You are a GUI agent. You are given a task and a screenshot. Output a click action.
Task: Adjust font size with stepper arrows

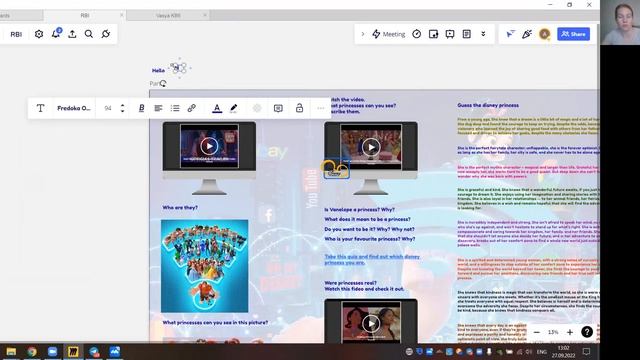pyautogui.click(x=122, y=108)
